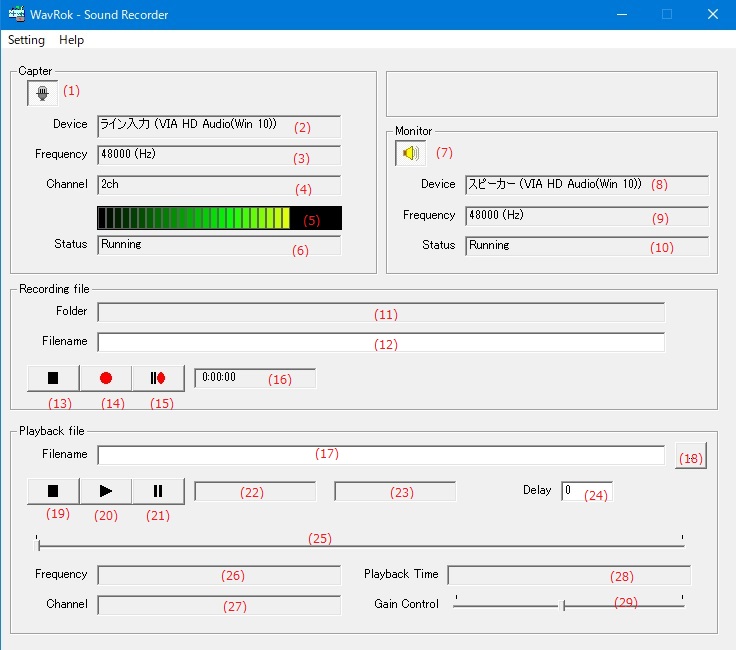The image size is (736, 650).
Task: Click the Recording file Folder field
Action: point(381,313)
